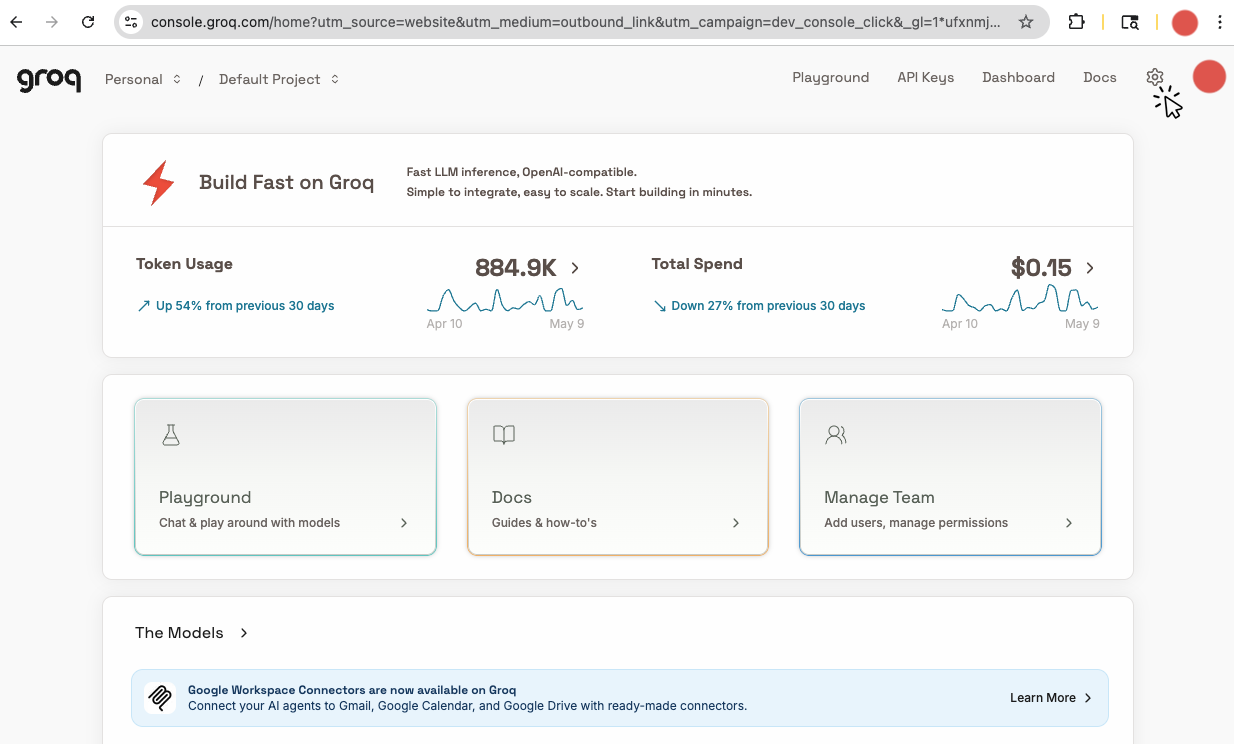Screen dimensions: 1234x744
Task: Click the Groq logo
Action: [x=49, y=79]
